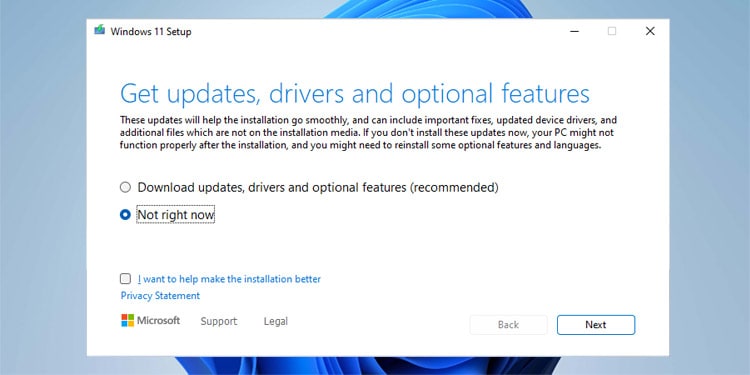
Task: Minimize the Windows 11 Setup window
Action: pyautogui.click(x=574, y=31)
